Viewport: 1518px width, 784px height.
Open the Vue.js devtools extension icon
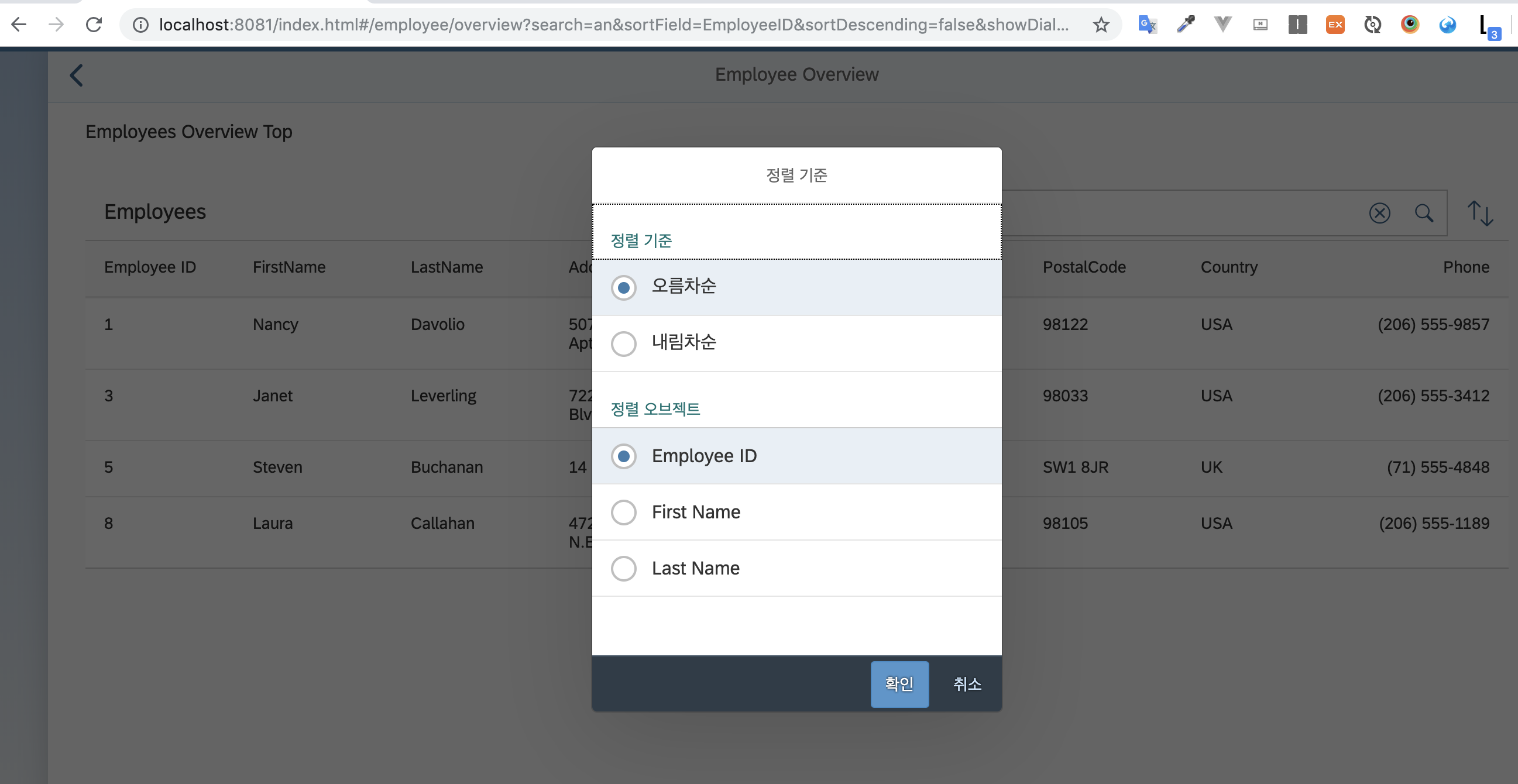1221,24
